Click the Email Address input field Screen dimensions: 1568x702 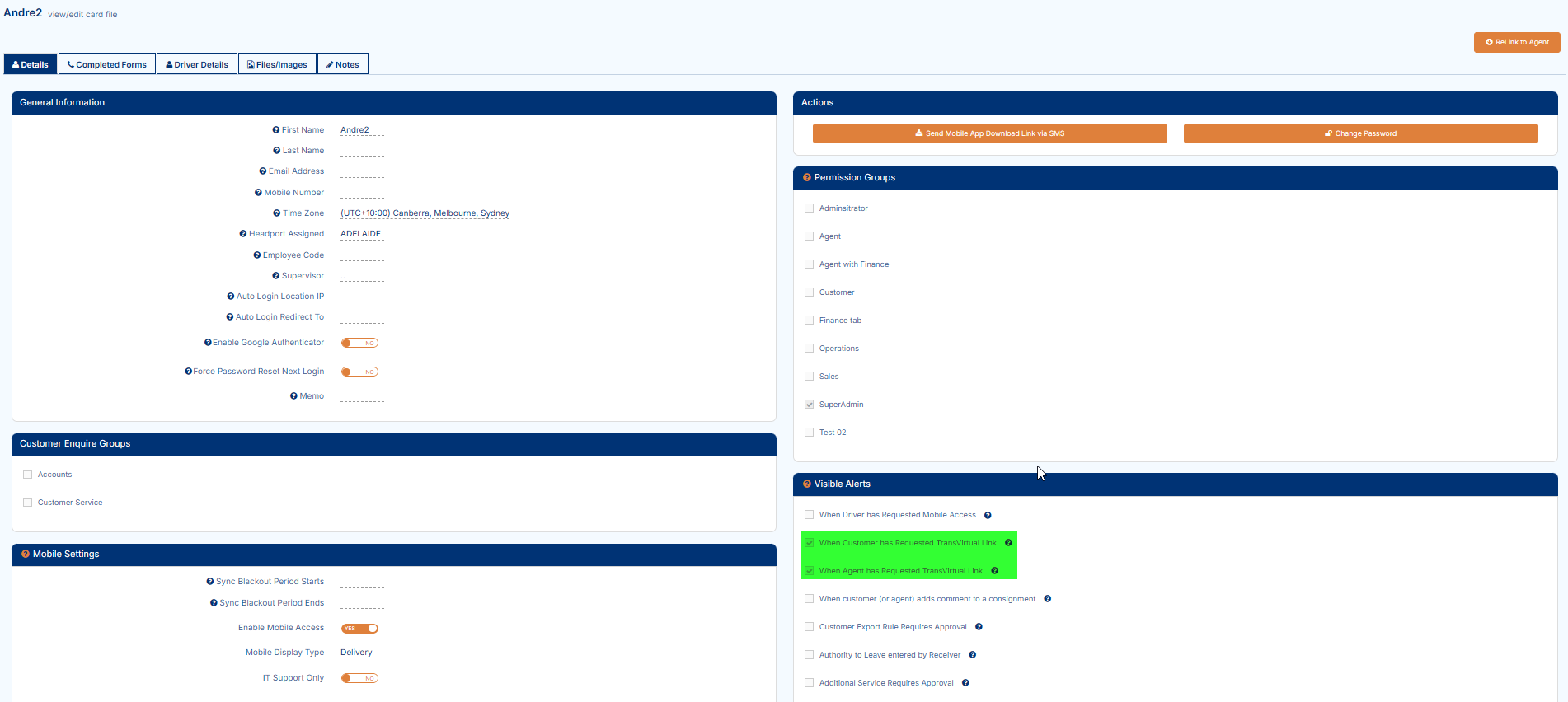(x=362, y=172)
